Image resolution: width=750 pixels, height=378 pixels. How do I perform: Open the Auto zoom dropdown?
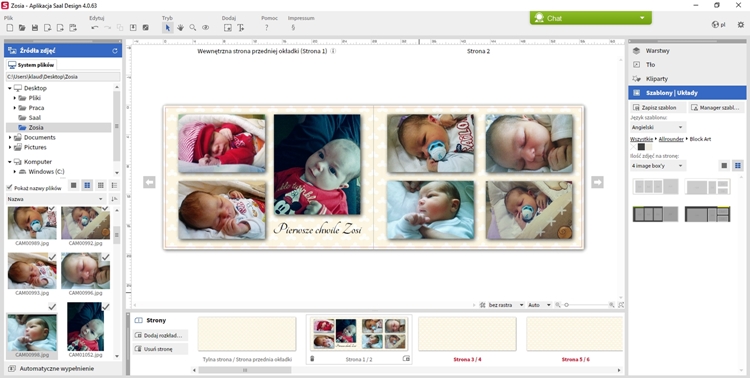(539, 305)
